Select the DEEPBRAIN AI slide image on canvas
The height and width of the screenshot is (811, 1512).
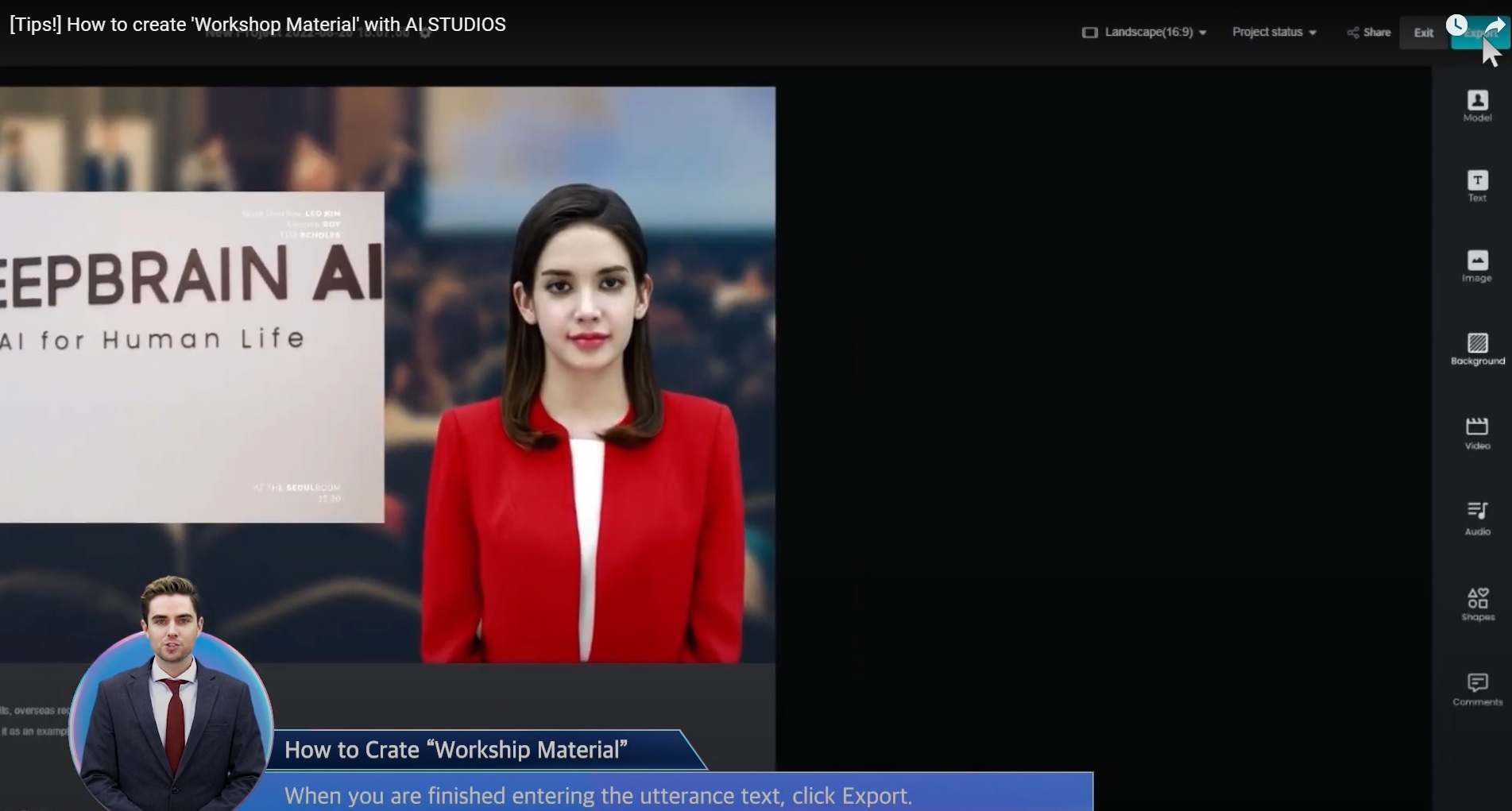coord(191,357)
